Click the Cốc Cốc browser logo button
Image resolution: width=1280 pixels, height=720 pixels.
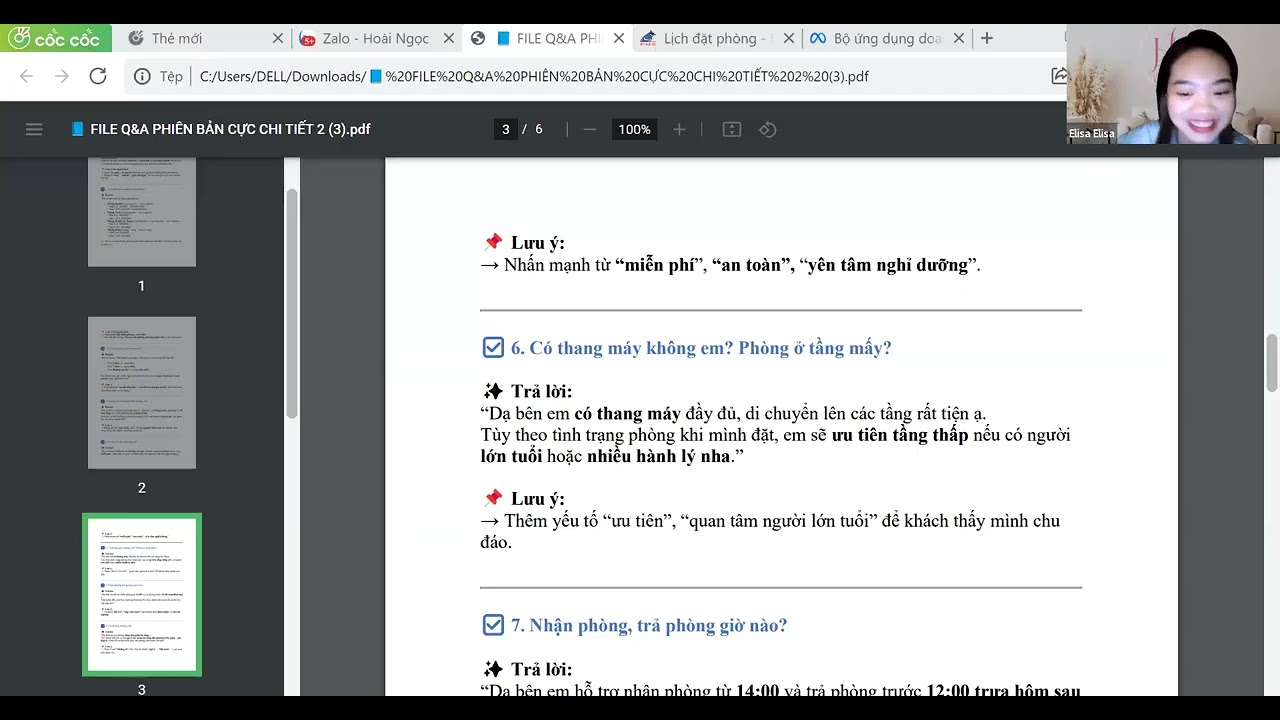pos(55,38)
